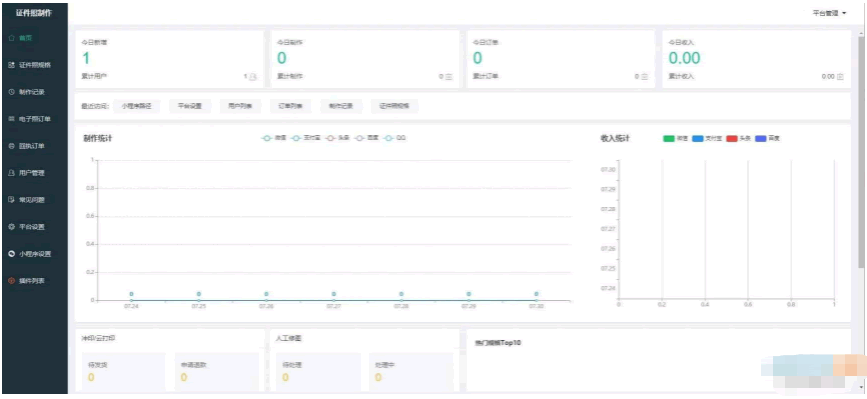
Task: Open 小程序设置 mini-program icon
Action: (x=12, y=254)
